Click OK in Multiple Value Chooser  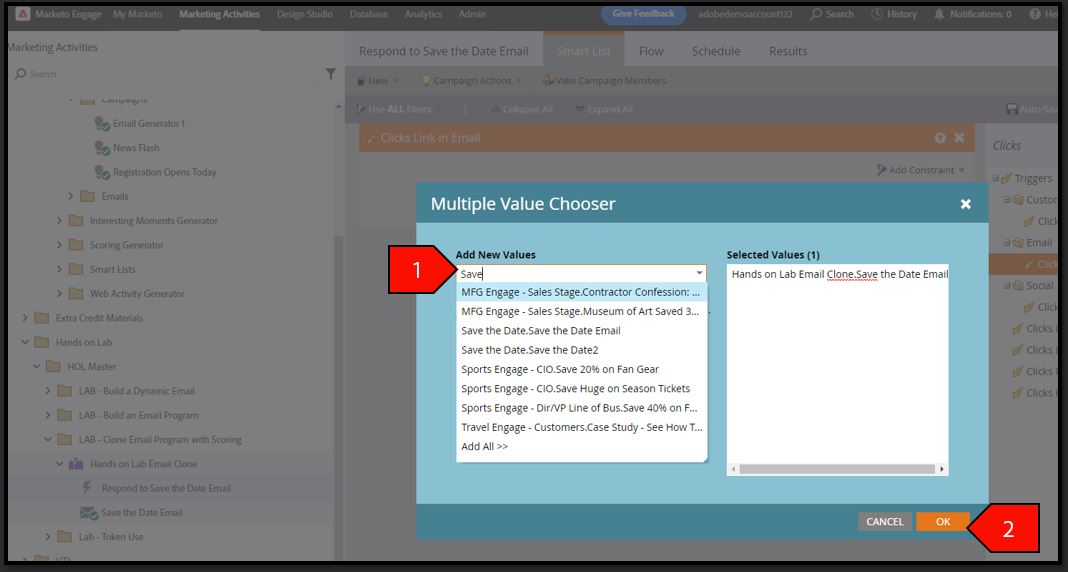[x=943, y=522]
